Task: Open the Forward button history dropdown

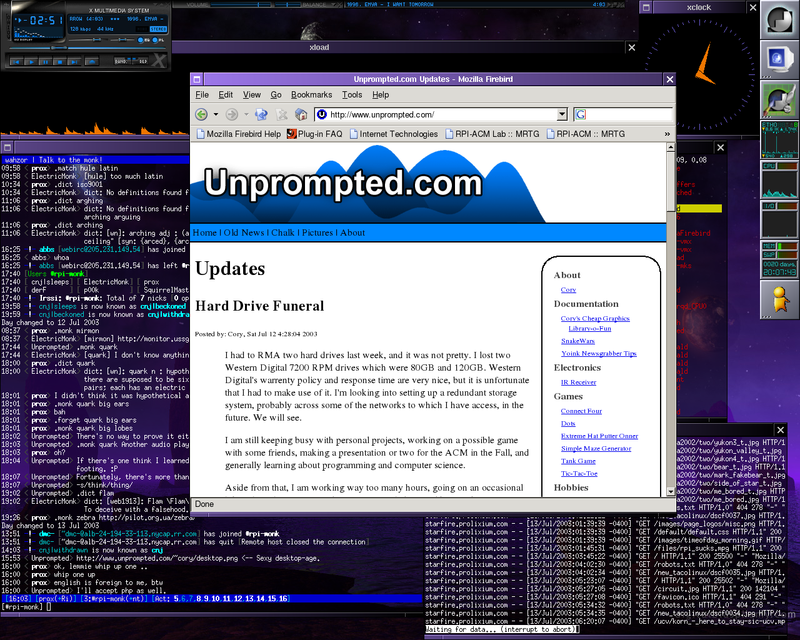Action: click(x=246, y=114)
